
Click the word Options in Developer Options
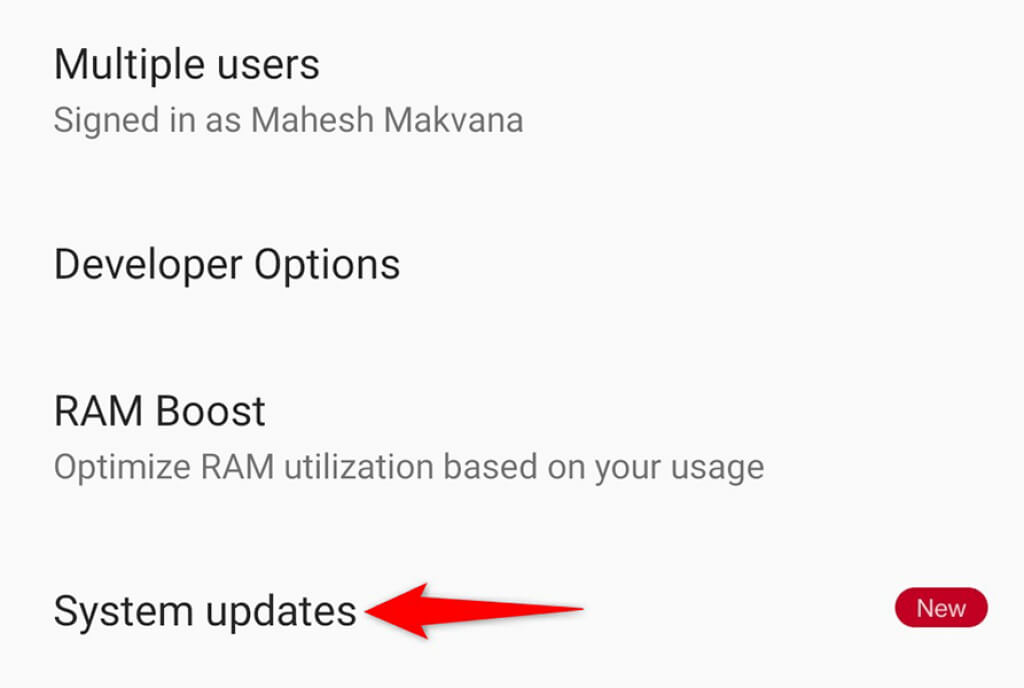click(x=327, y=265)
